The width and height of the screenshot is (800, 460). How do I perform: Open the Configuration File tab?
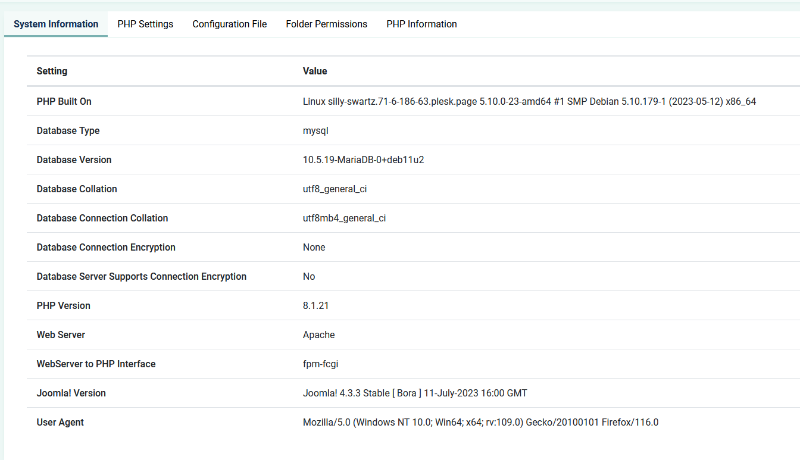(230, 24)
